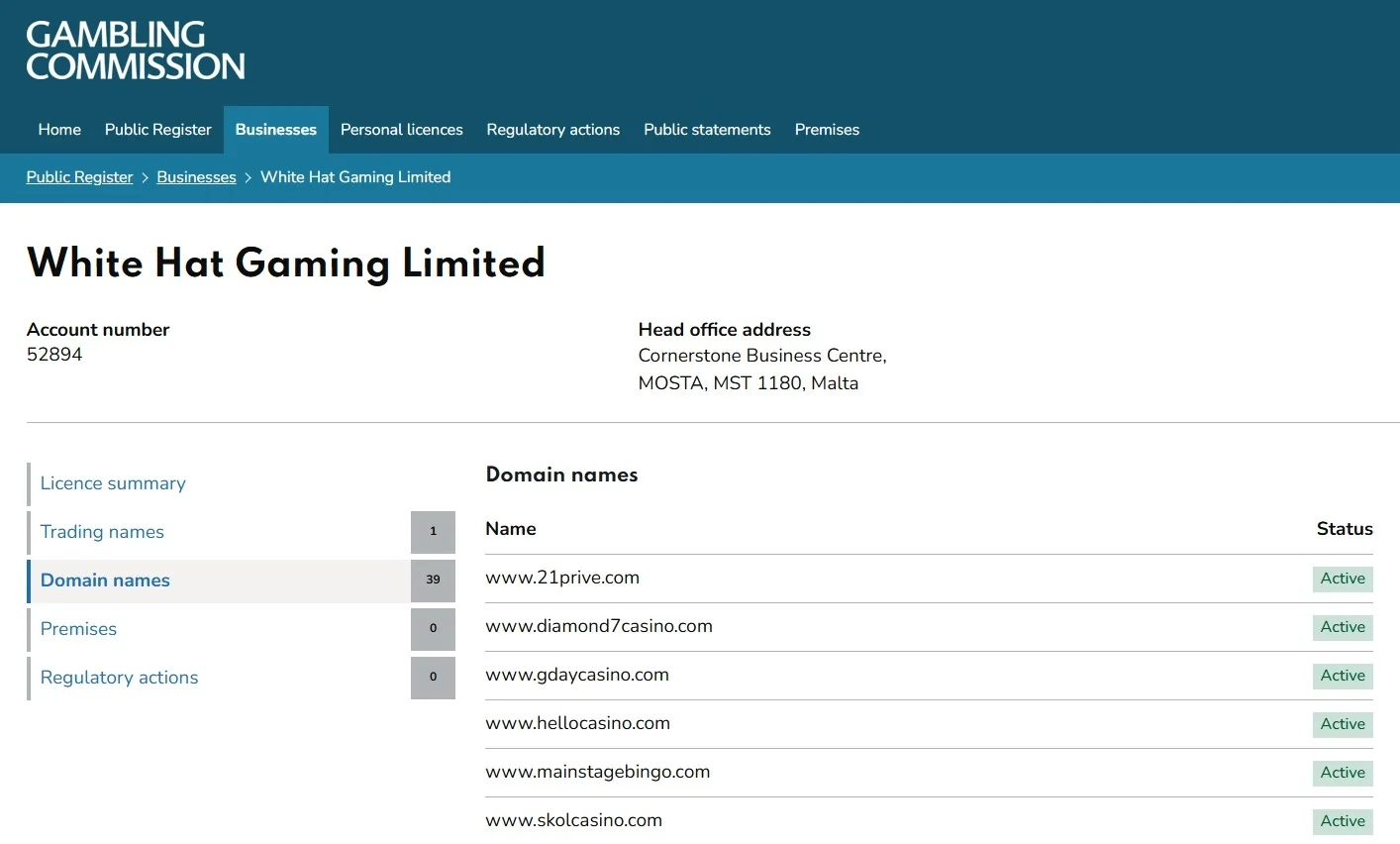Click the Head office address label
The height and width of the screenshot is (844, 1400).
pyautogui.click(x=725, y=330)
